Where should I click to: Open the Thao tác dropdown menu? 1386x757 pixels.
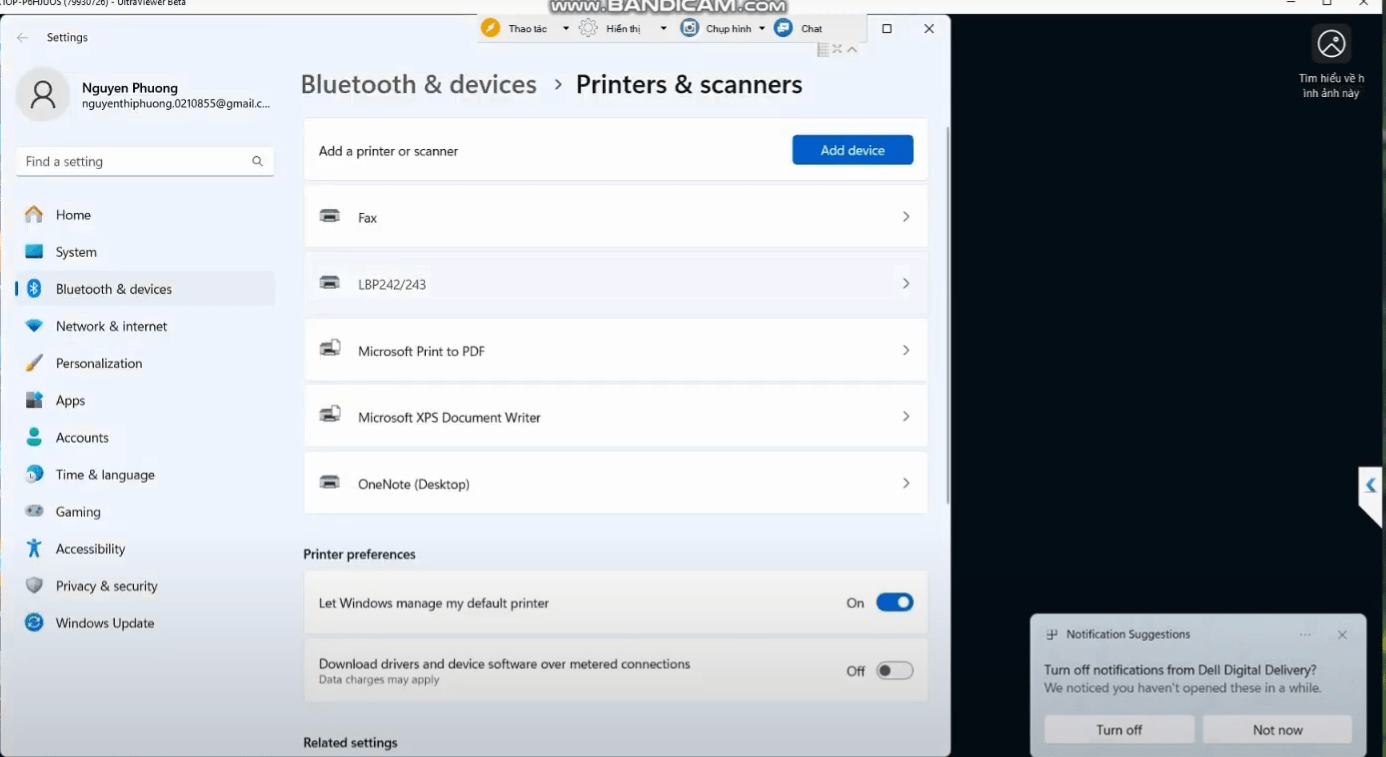565,29
